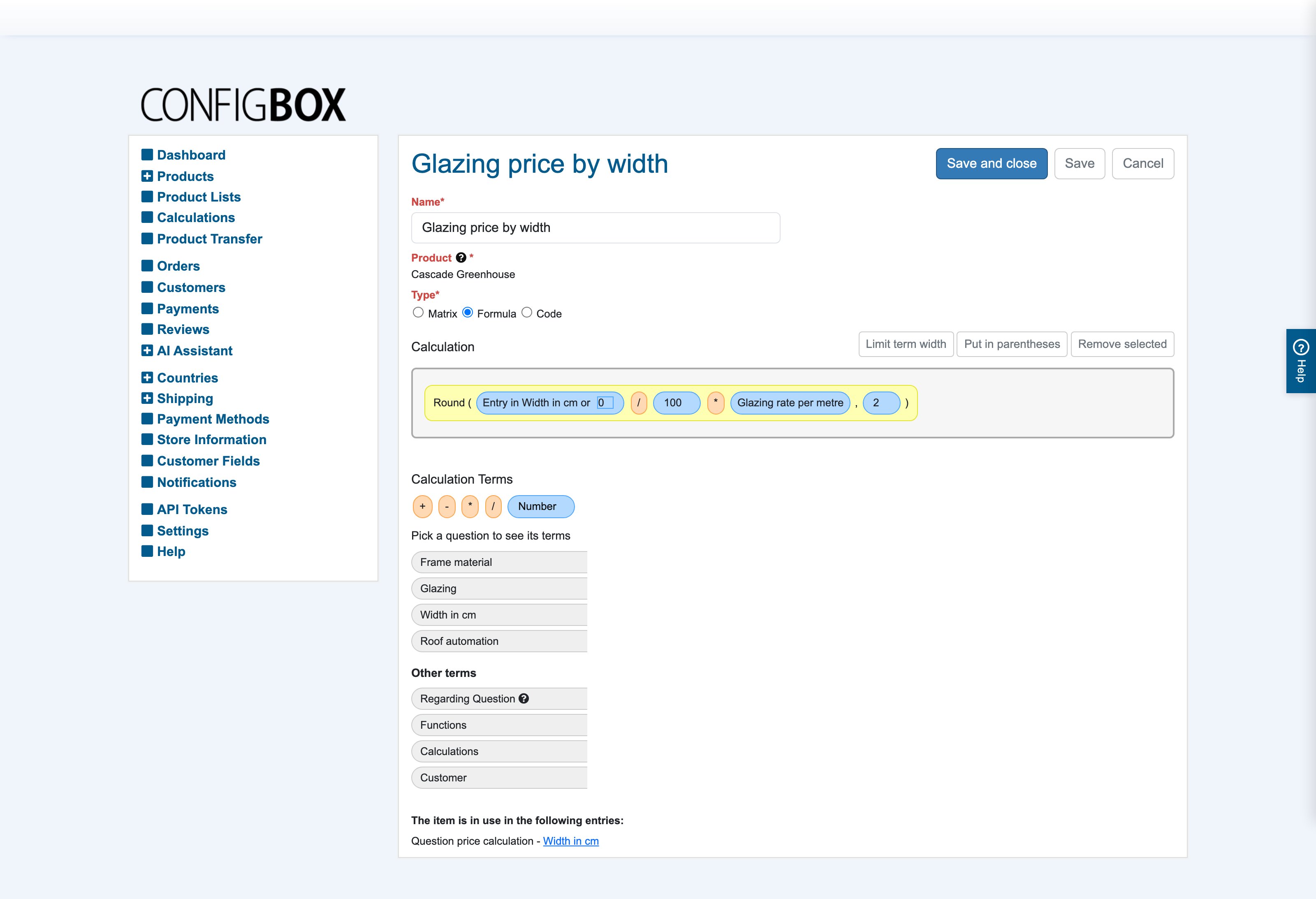Cancel editing the calculation
The image size is (1316, 899).
pyautogui.click(x=1143, y=164)
